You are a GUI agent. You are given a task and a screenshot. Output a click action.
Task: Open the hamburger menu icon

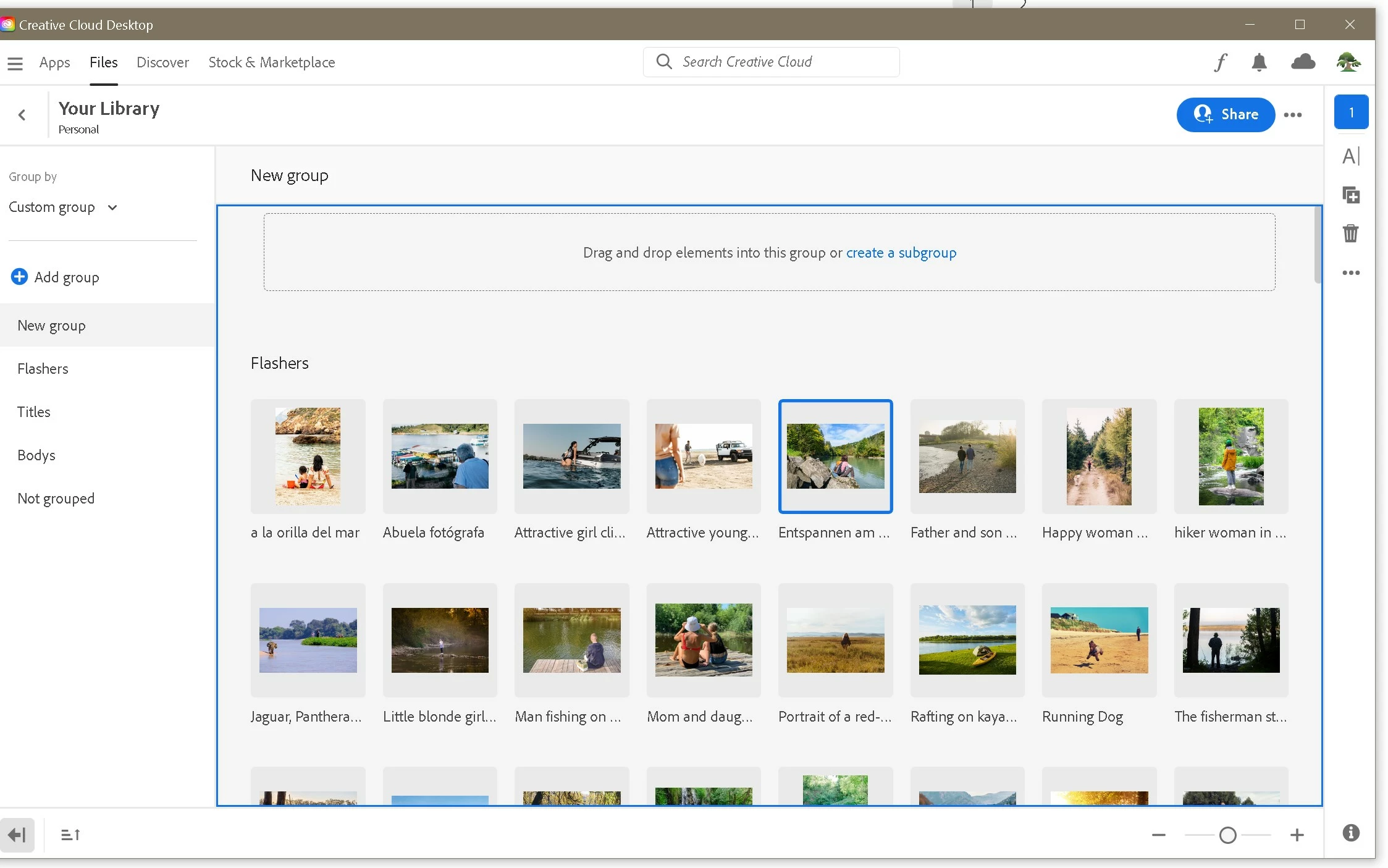(x=15, y=63)
